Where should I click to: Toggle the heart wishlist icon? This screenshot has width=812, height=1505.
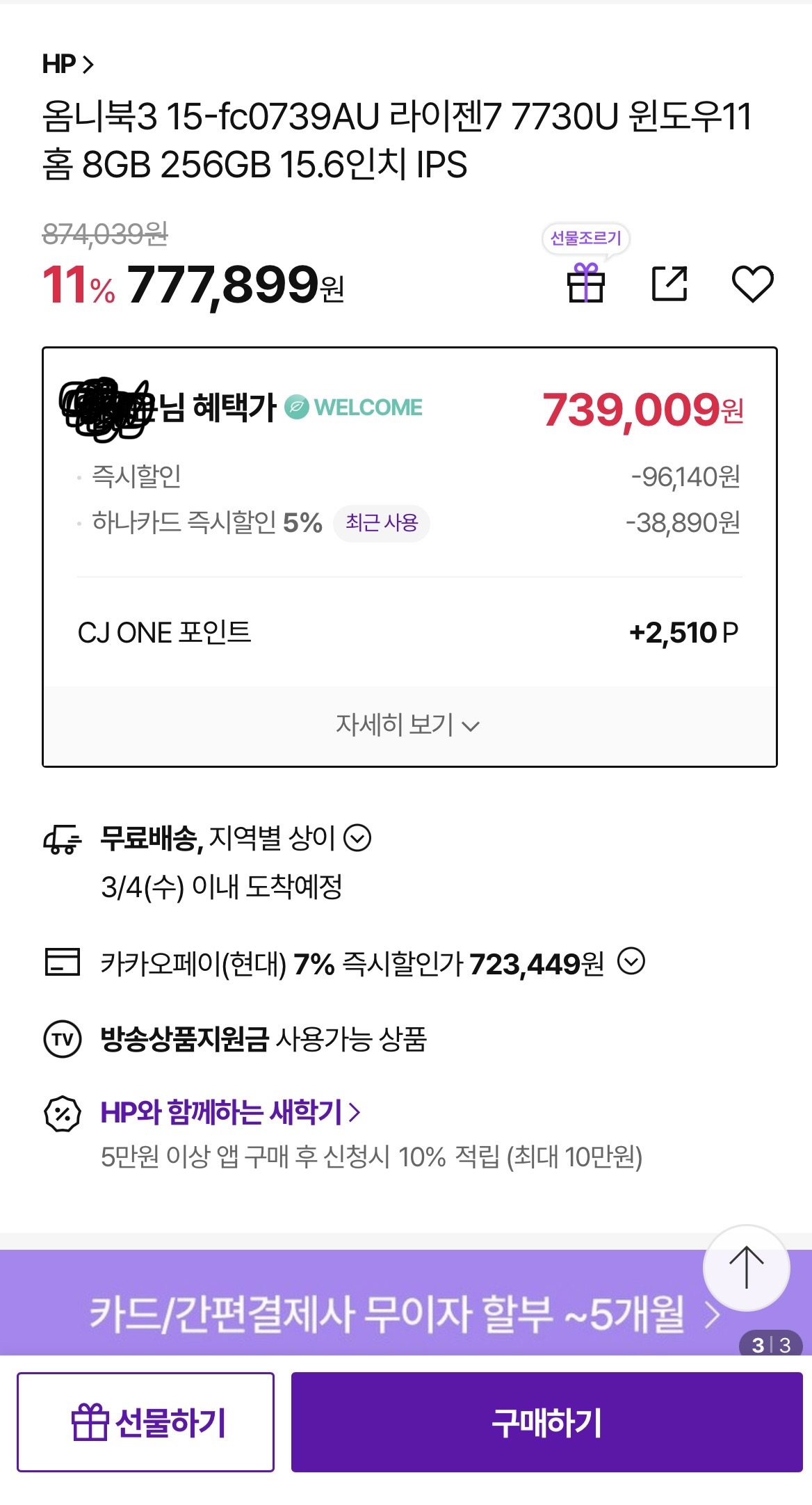(x=753, y=284)
